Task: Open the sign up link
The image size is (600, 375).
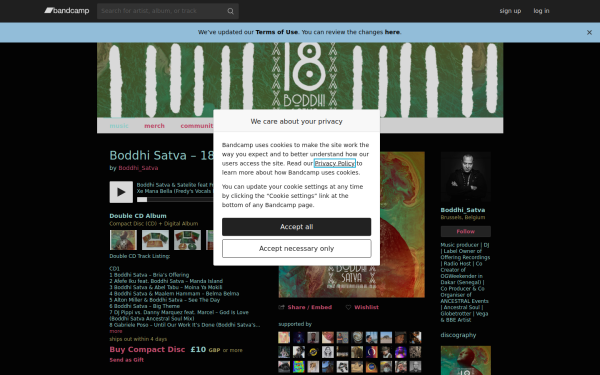Action: [510, 11]
